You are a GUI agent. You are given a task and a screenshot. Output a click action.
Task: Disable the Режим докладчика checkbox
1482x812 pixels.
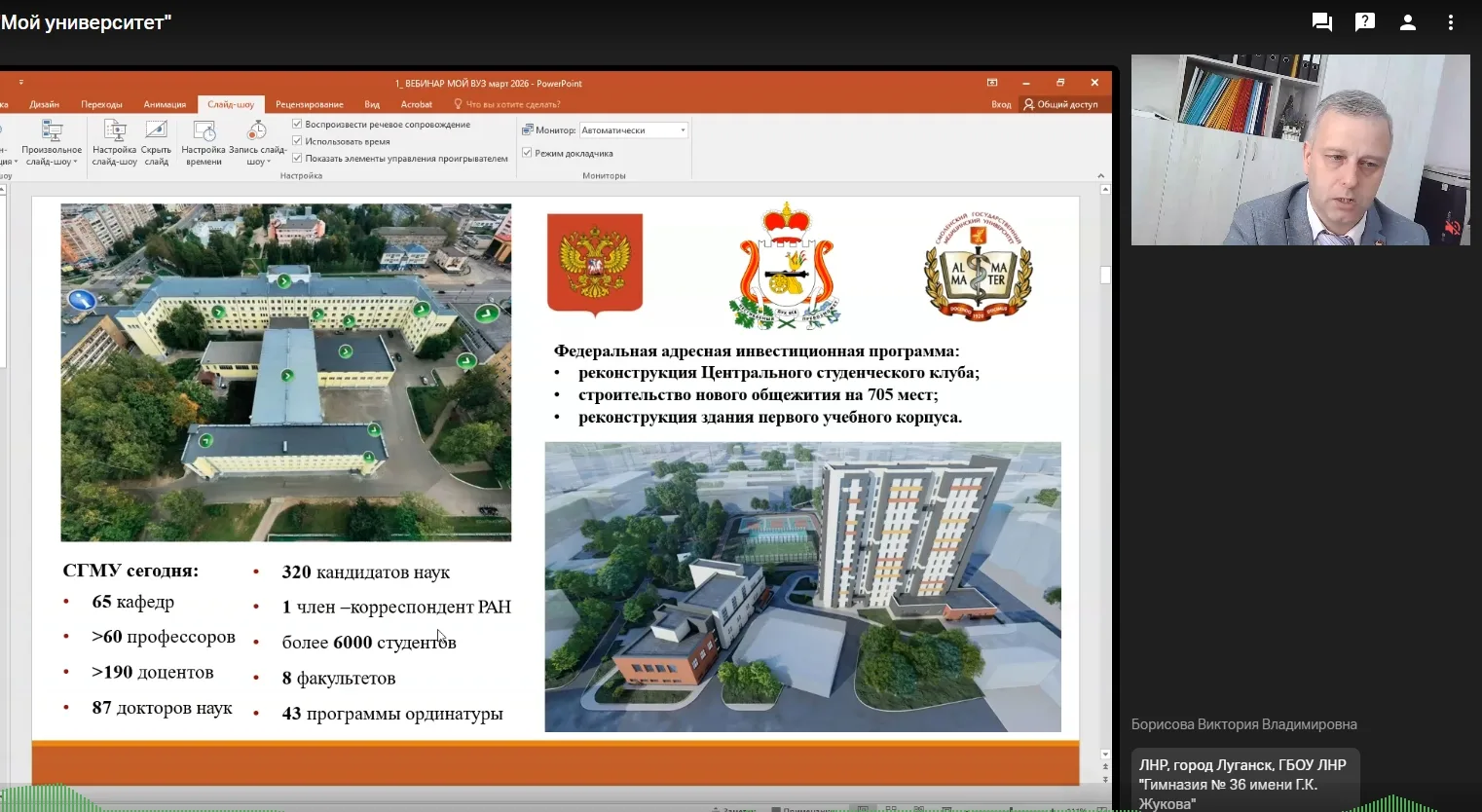(527, 153)
